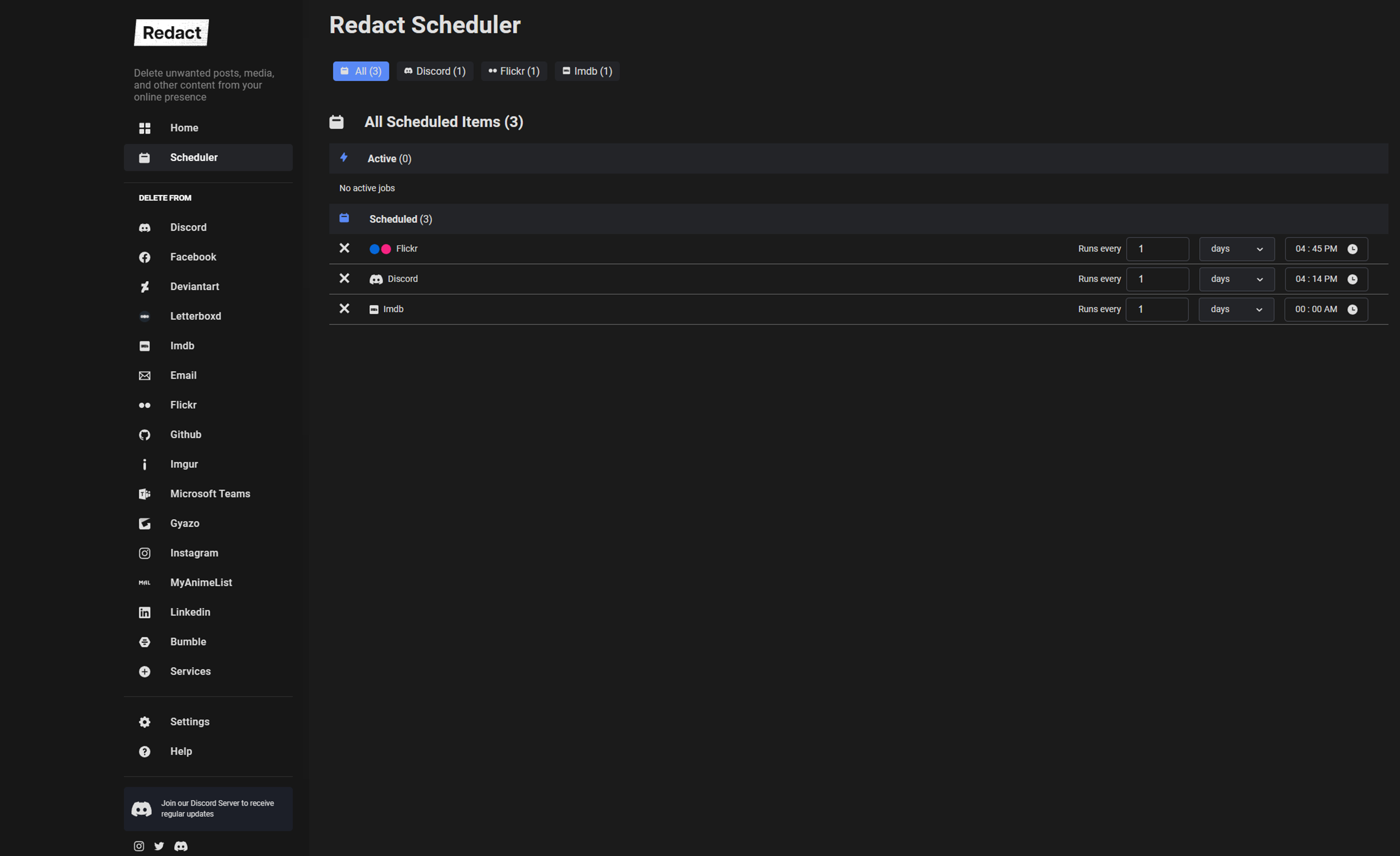Open clock picker for Flickr 04:45 PM

pyautogui.click(x=1352, y=249)
